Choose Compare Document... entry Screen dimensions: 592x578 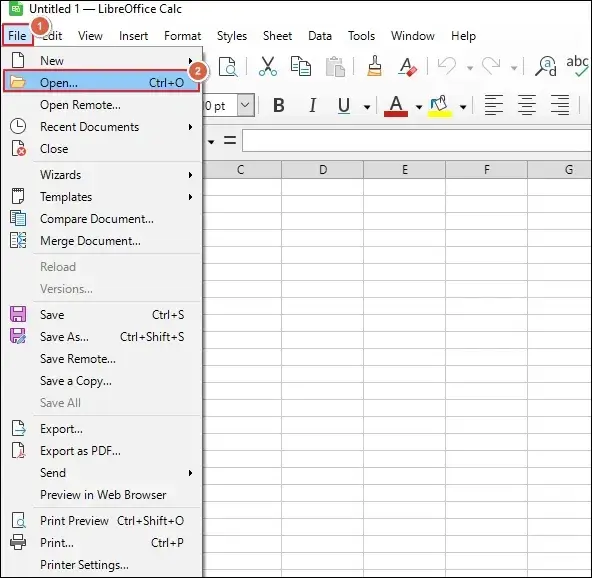coord(102,219)
